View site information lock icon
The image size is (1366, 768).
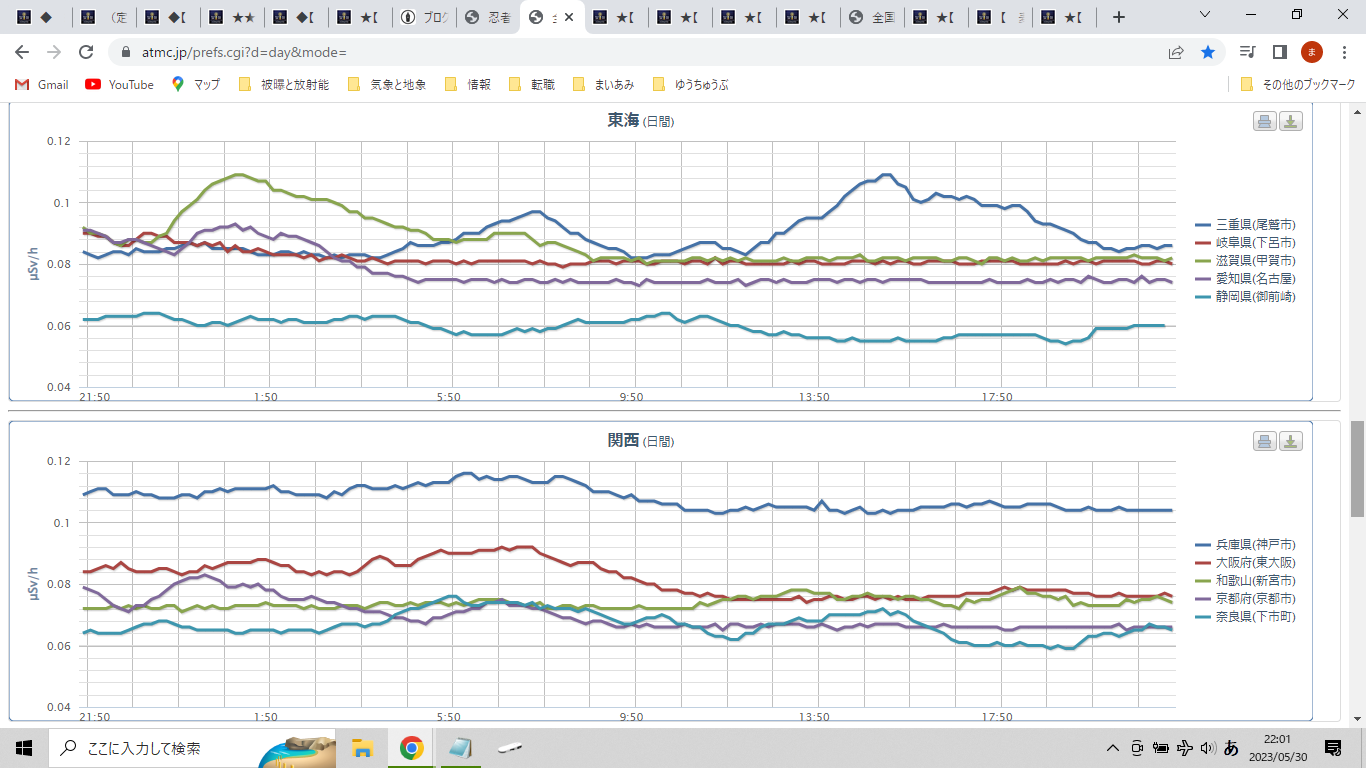coord(126,52)
